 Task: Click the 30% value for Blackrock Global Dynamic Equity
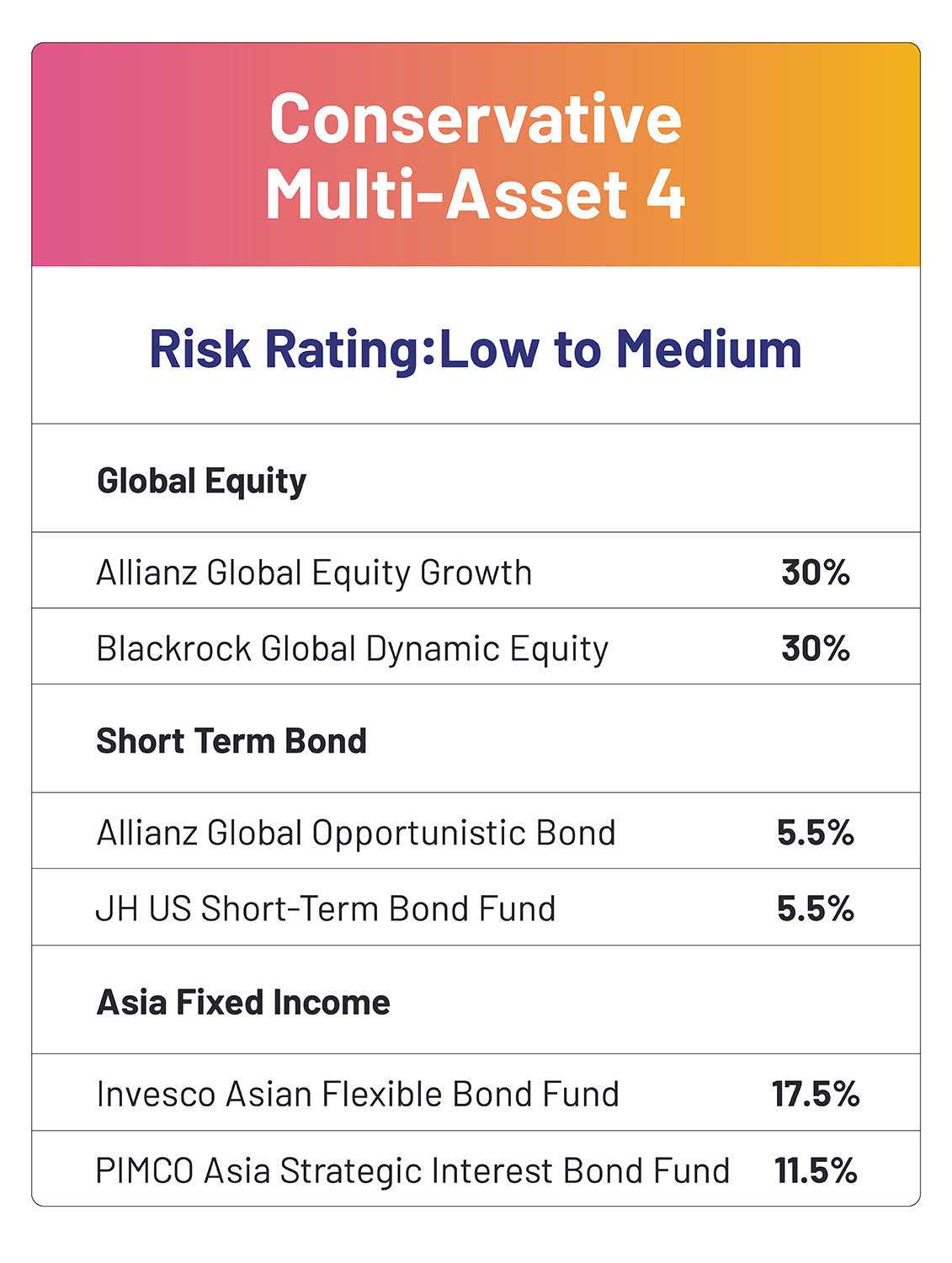[x=816, y=648]
